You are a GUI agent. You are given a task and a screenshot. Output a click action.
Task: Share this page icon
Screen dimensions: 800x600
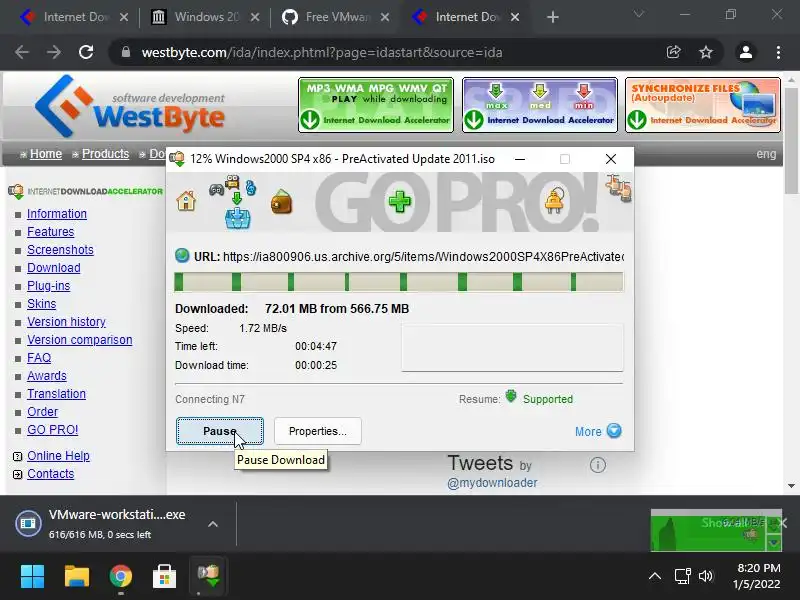point(673,52)
